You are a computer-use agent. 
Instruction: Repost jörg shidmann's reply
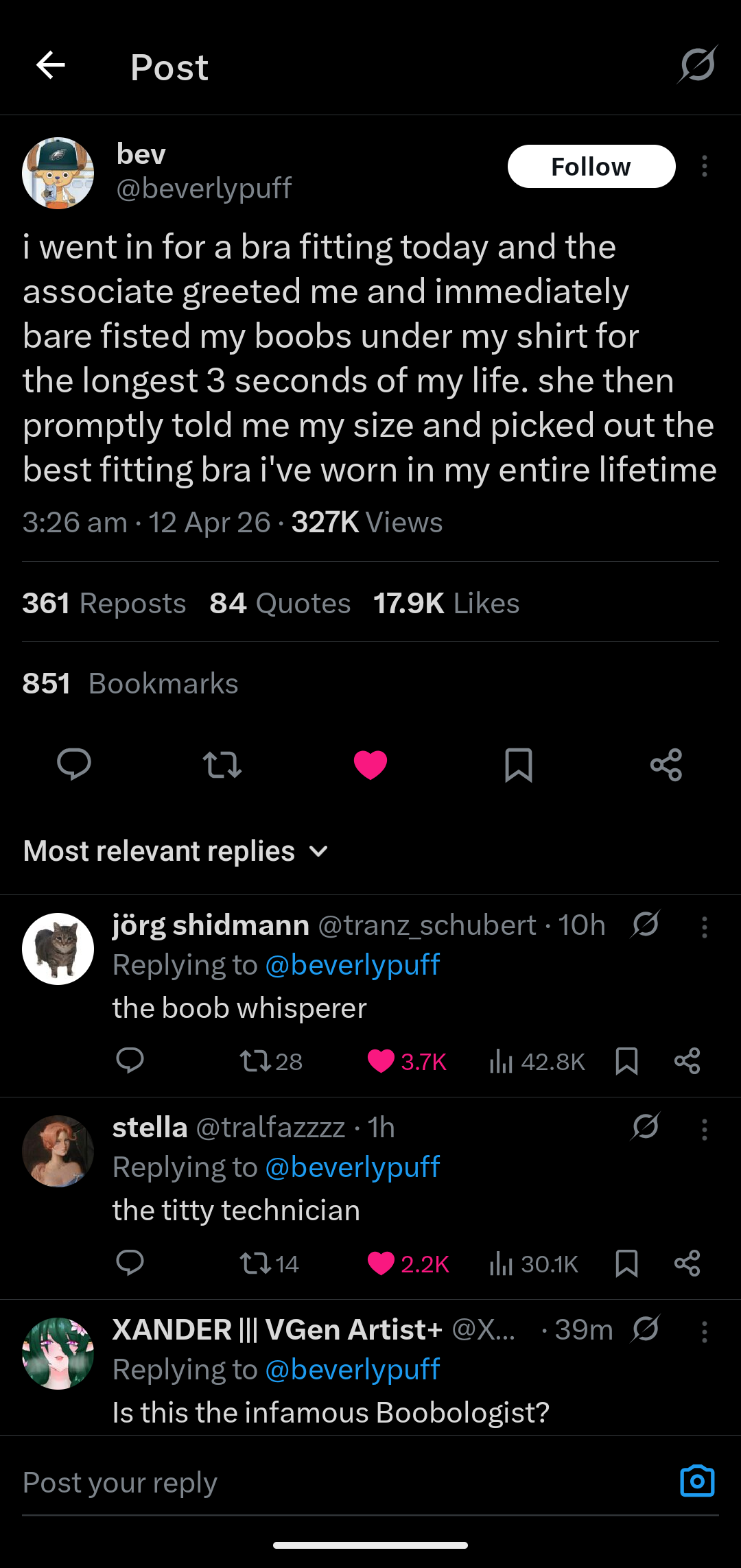(255, 1061)
